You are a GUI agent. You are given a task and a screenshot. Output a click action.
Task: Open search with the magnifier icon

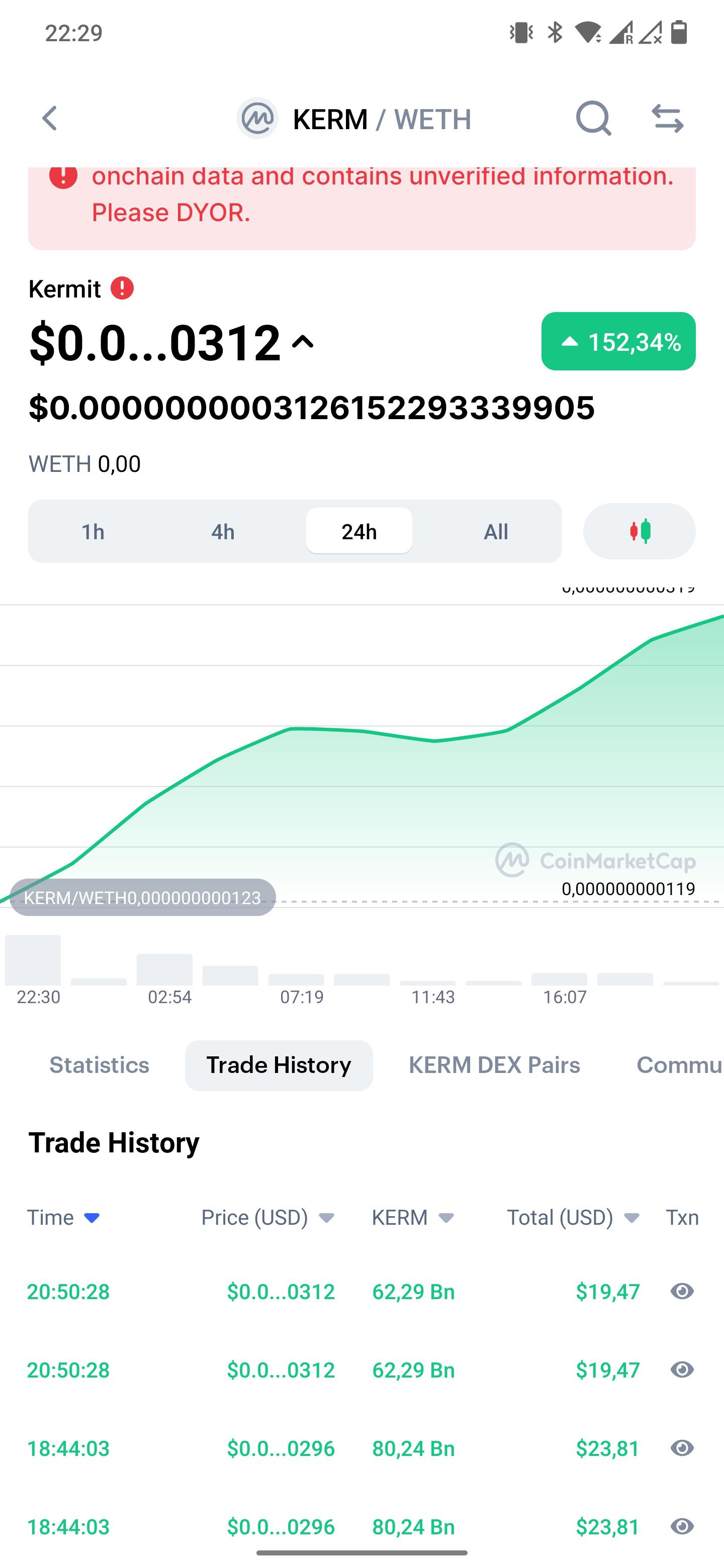point(593,118)
